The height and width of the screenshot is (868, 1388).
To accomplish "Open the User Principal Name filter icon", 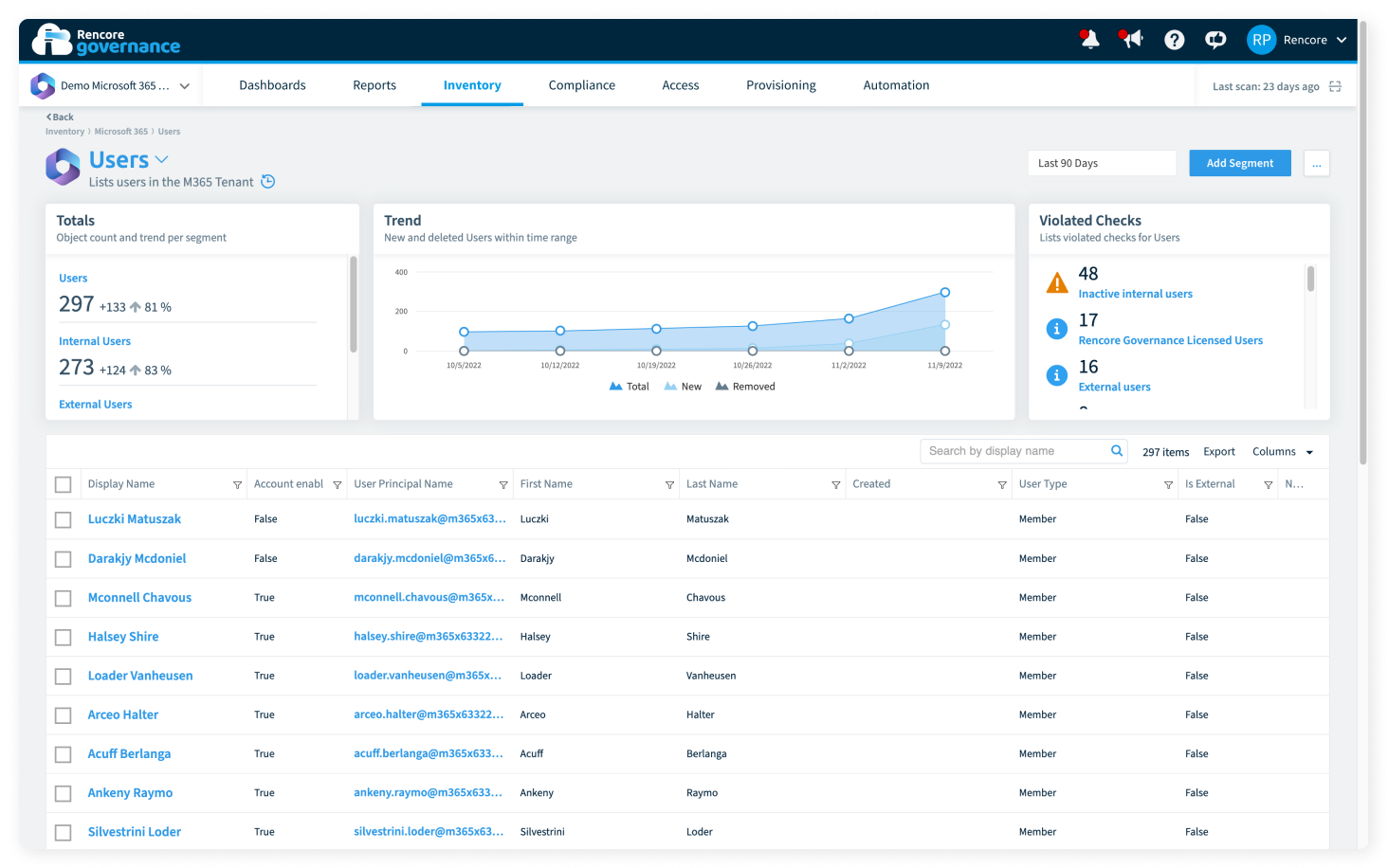I will pyautogui.click(x=503, y=485).
